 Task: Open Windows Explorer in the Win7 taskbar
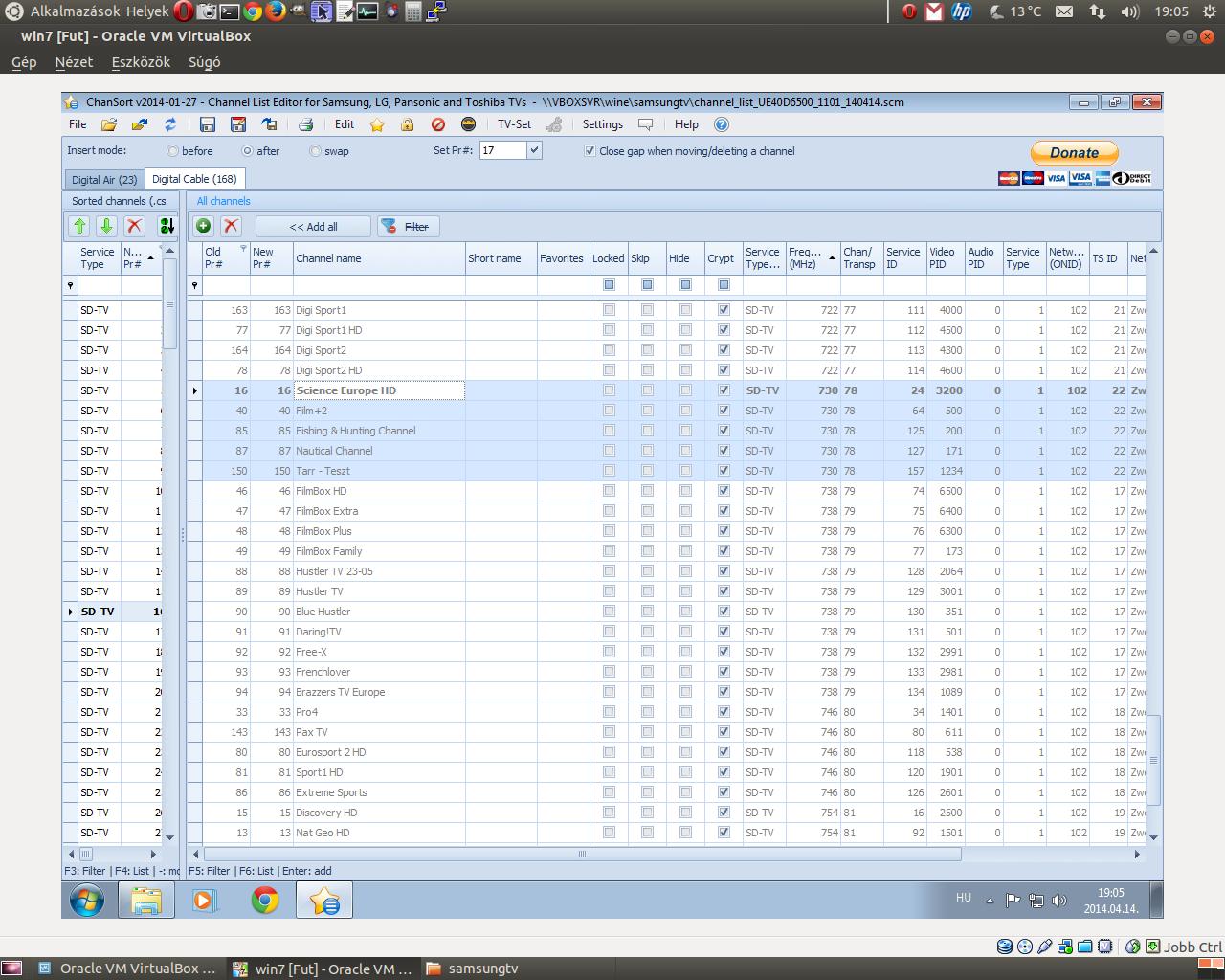pos(146,900)
